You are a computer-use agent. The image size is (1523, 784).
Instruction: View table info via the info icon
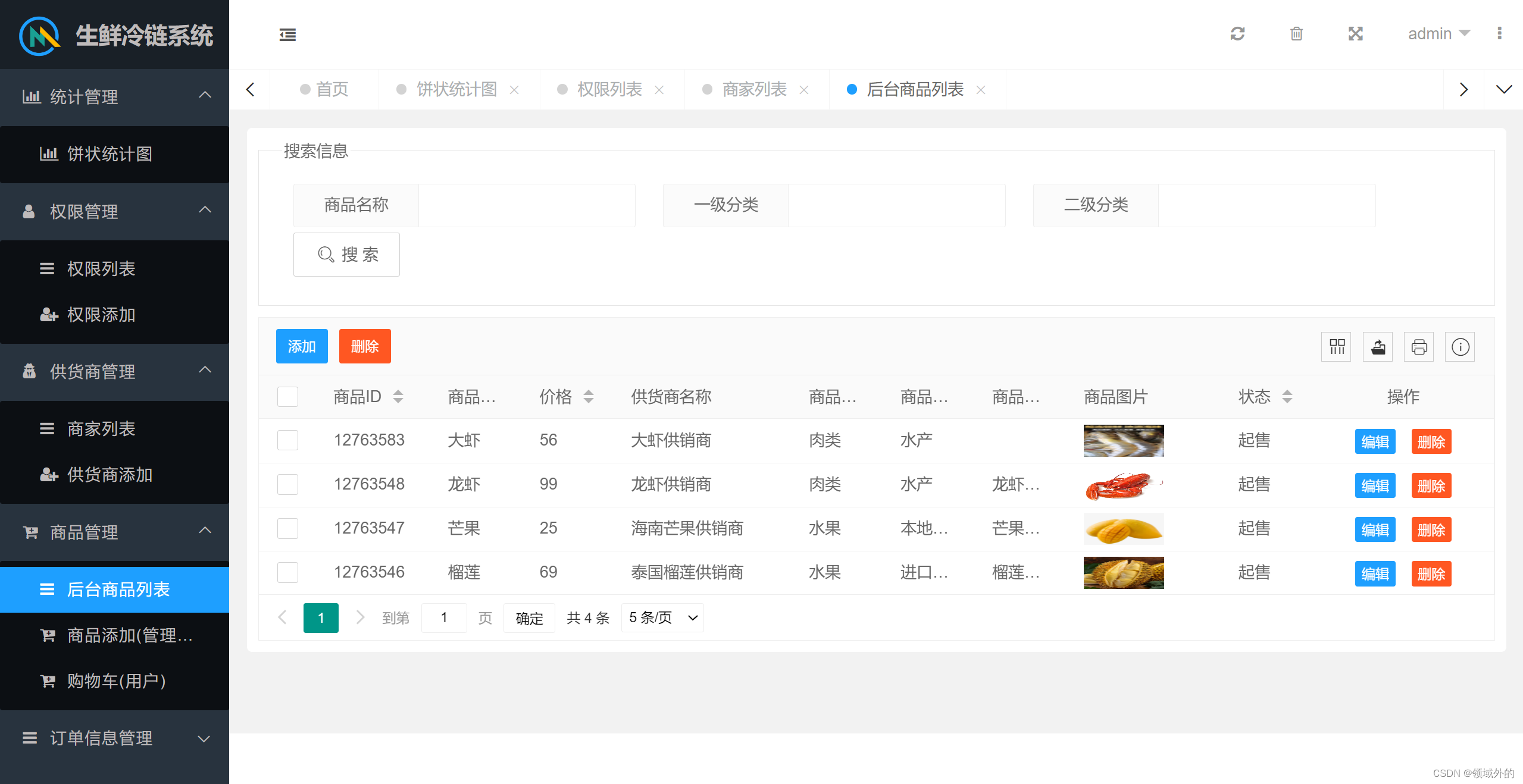point(1459,346)
